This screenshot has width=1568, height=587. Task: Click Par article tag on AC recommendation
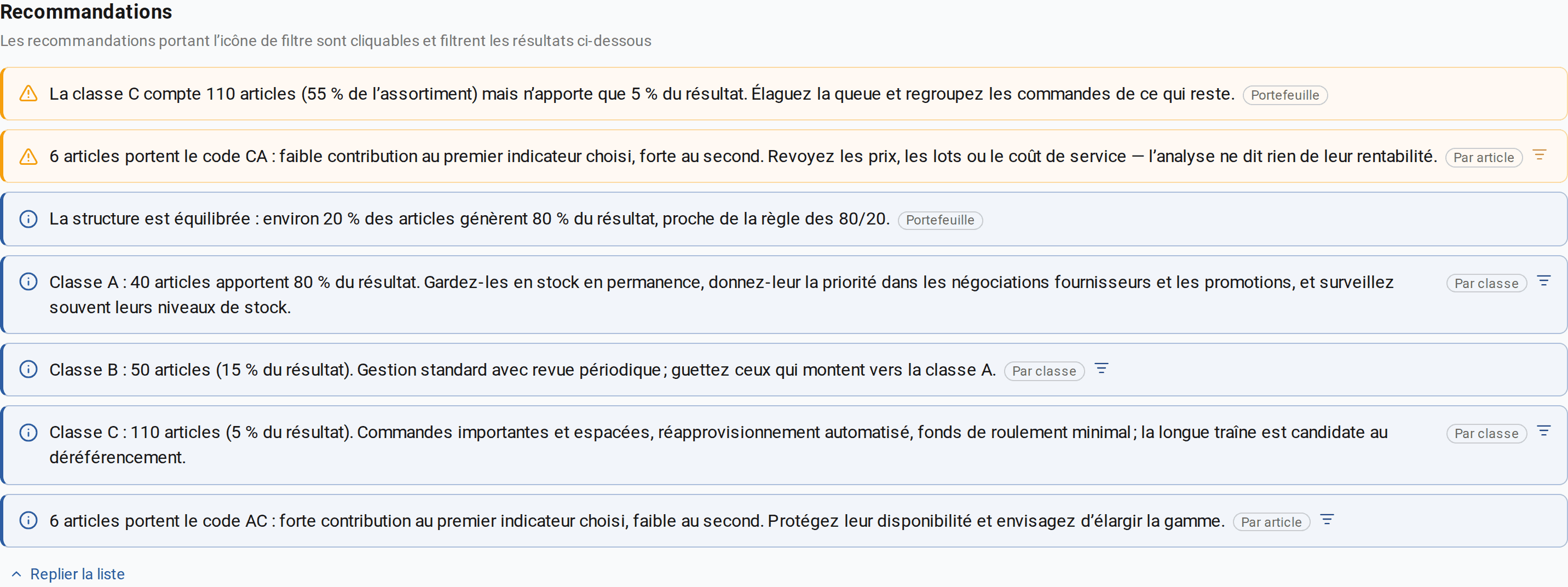pyautogui.click(x=1271, y=522)
